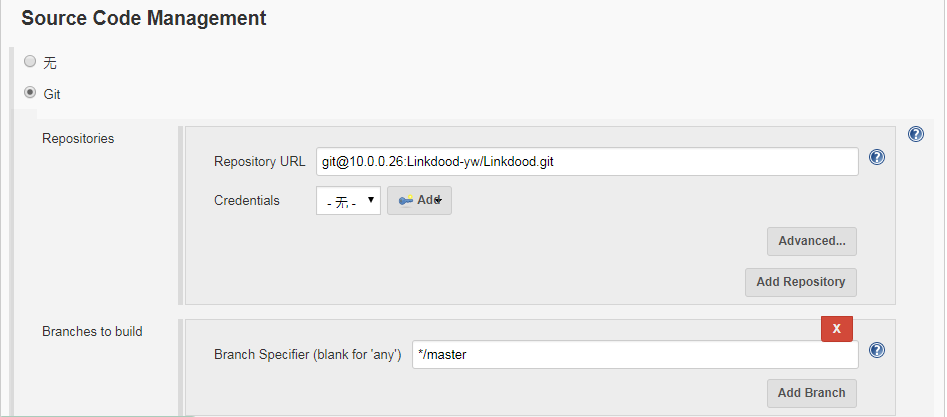Click the Branch Specifier label text
Screen dimensions: 947x417
point(308,355)
